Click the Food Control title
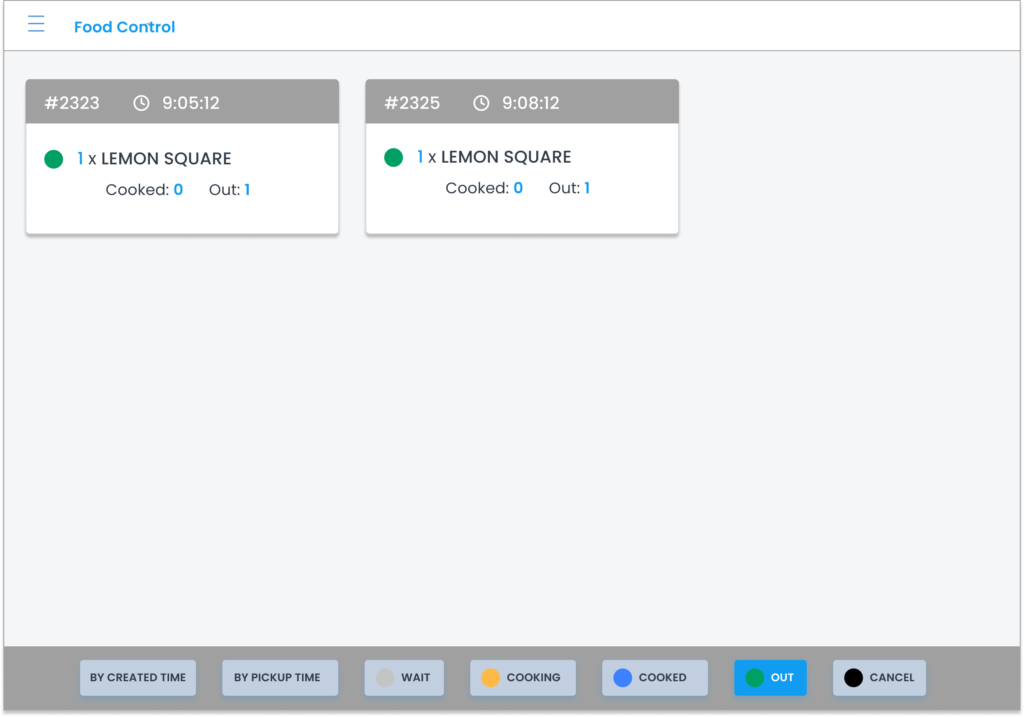 [x=124, y=27]
